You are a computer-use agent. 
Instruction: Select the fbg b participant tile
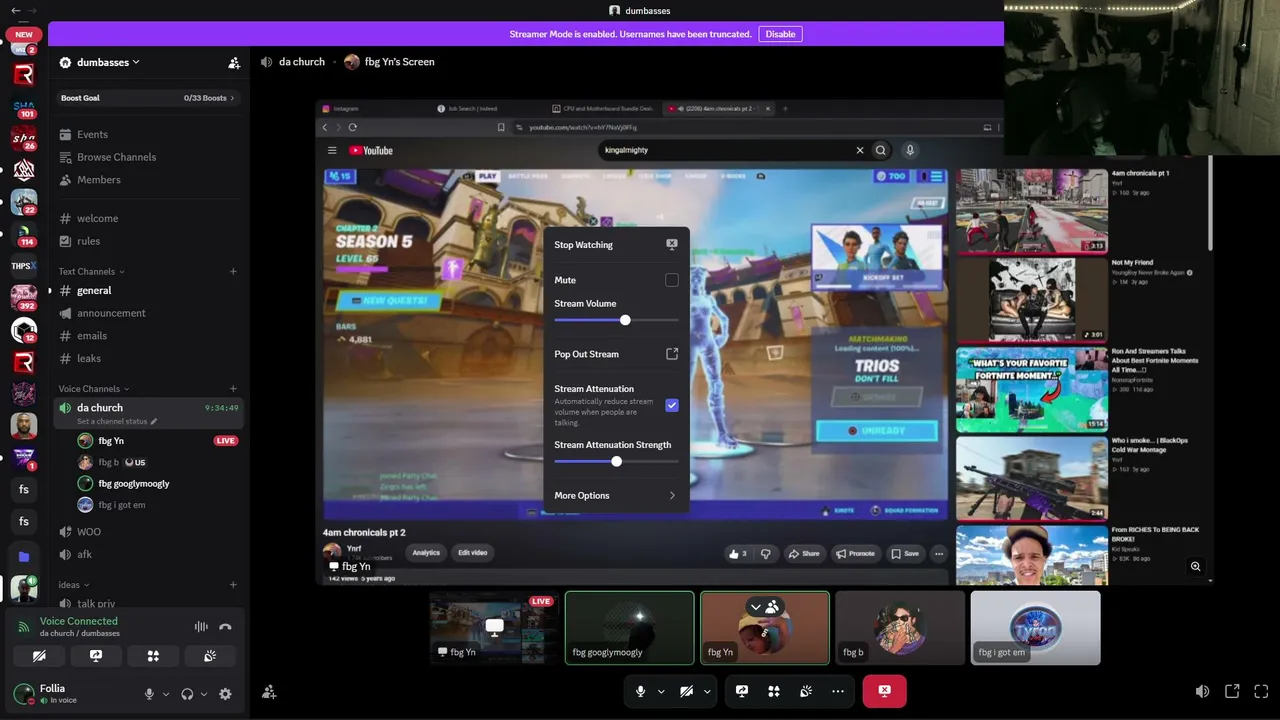[900, 628]
